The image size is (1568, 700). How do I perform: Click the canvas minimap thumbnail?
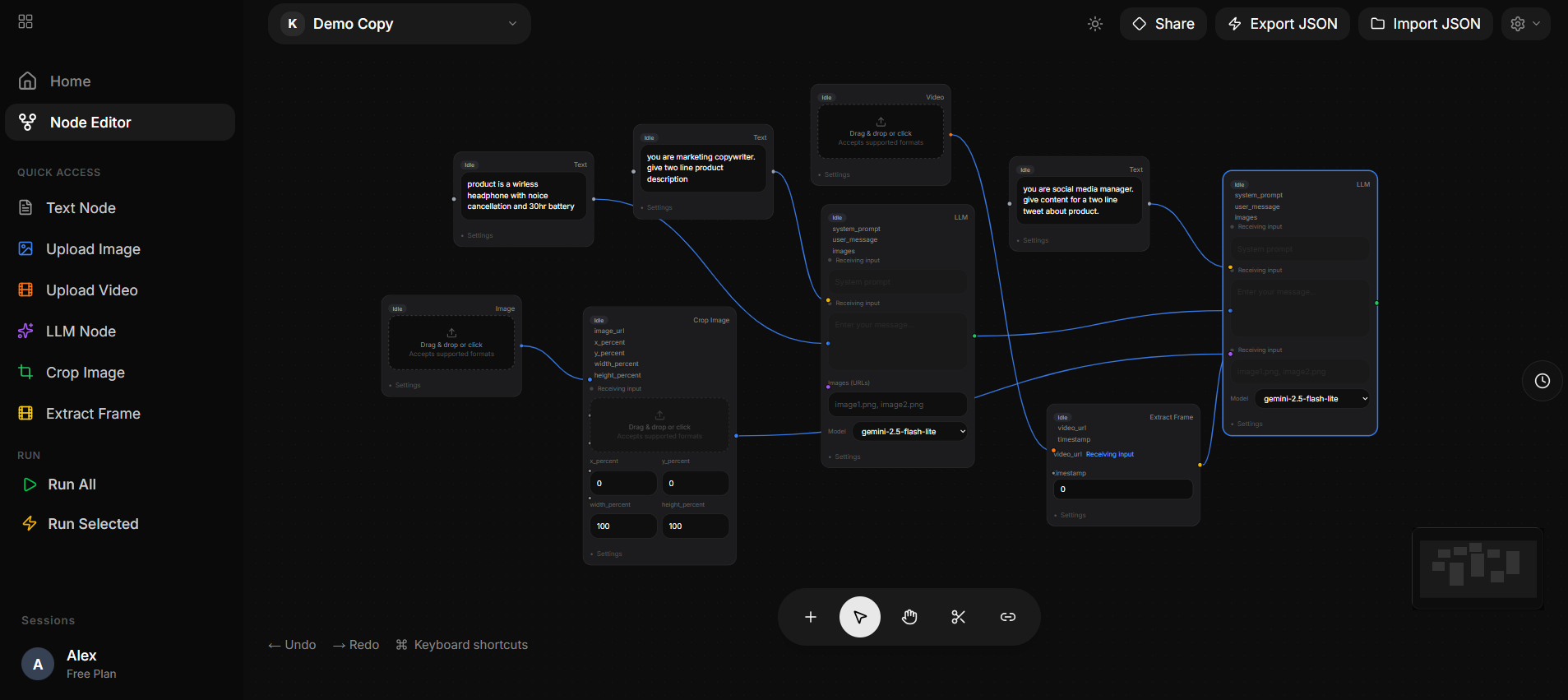pos(1477,568)
